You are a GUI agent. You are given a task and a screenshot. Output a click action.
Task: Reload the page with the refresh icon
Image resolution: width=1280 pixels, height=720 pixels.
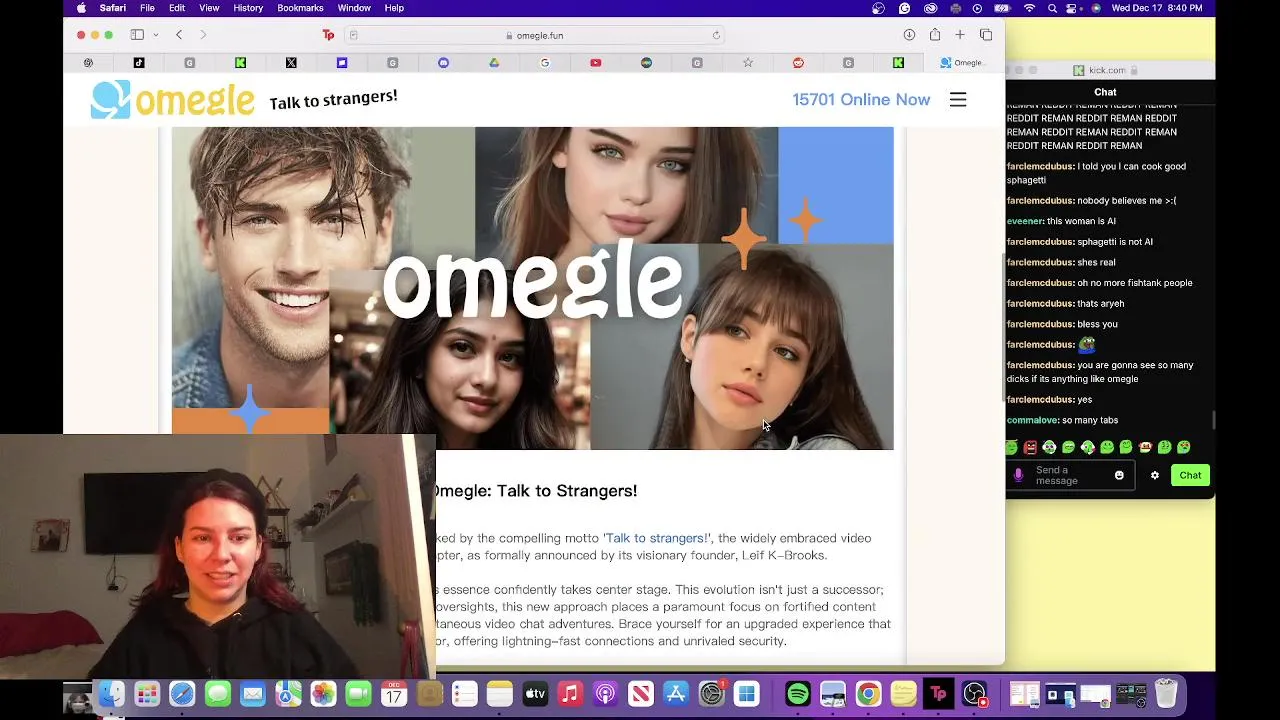(716, 35)
